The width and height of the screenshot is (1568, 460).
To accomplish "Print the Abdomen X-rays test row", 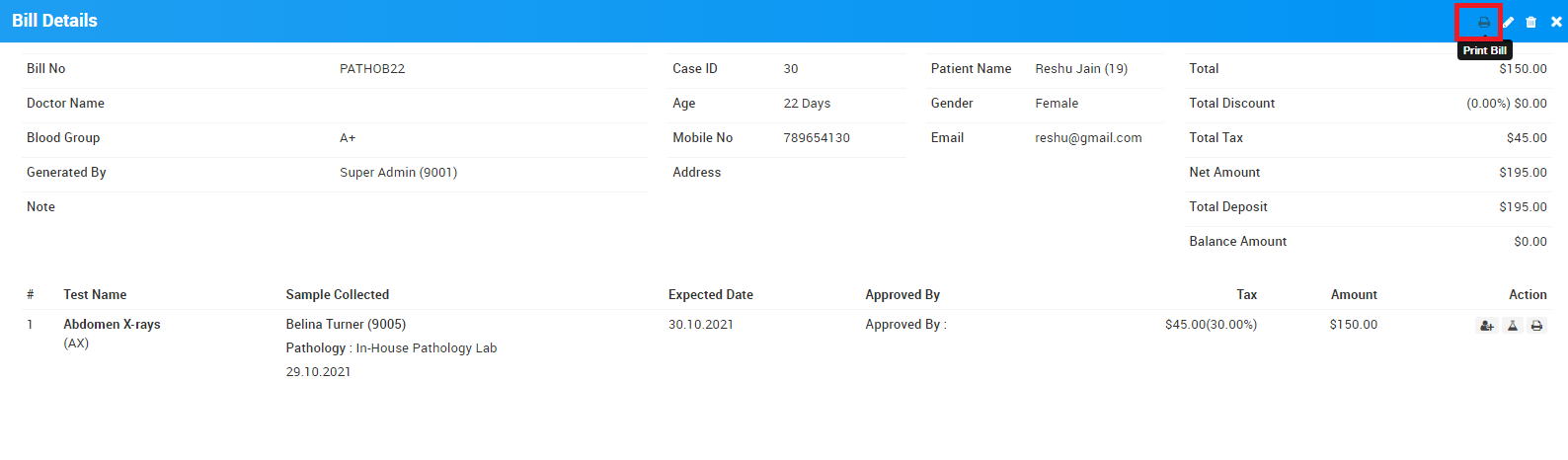I will point(1536,326).
